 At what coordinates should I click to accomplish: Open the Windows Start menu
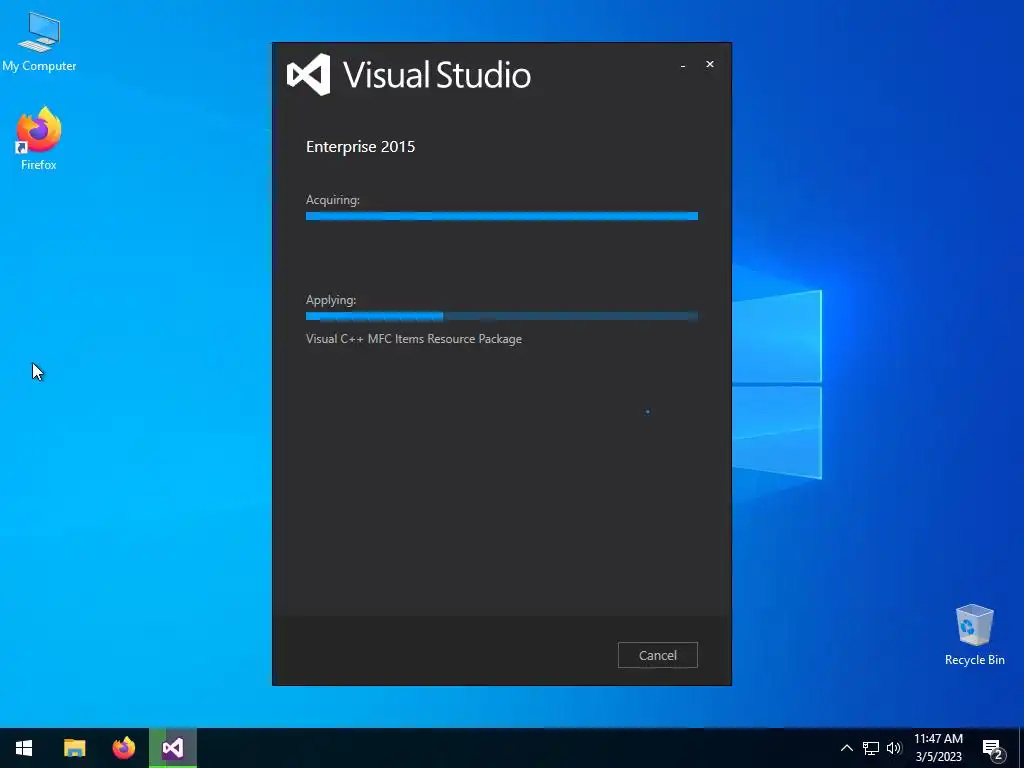(x=24, y=748)
